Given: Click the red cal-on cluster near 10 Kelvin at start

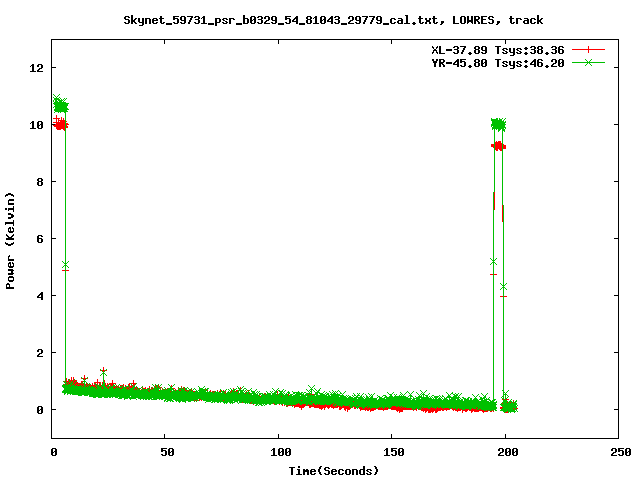Looking at the screenshot, I should coord(61,124).
